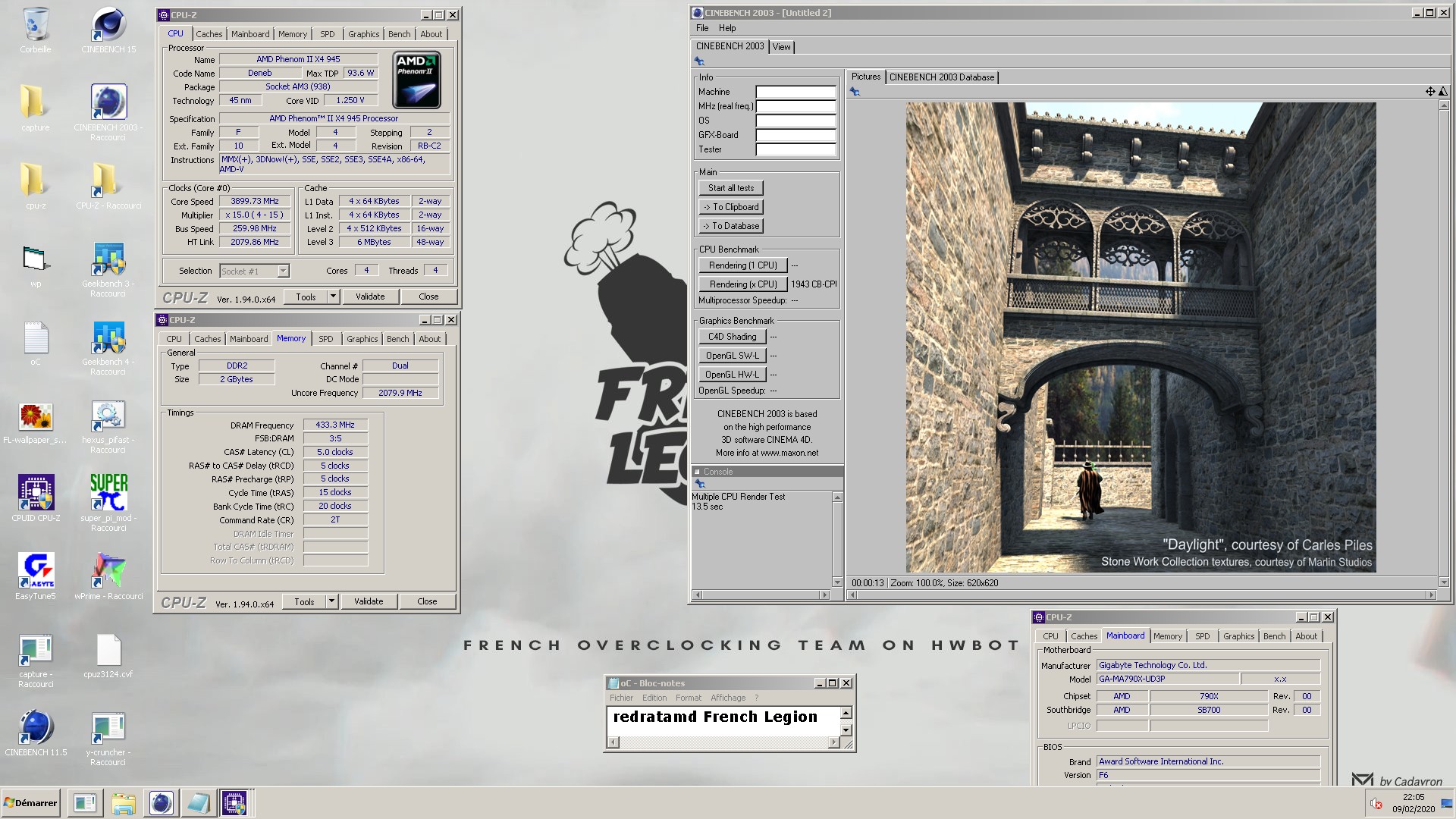Click the CPU-Z icon in taskbar
The width and height of the screenshot is (1456, 819).
click(234, 803)
